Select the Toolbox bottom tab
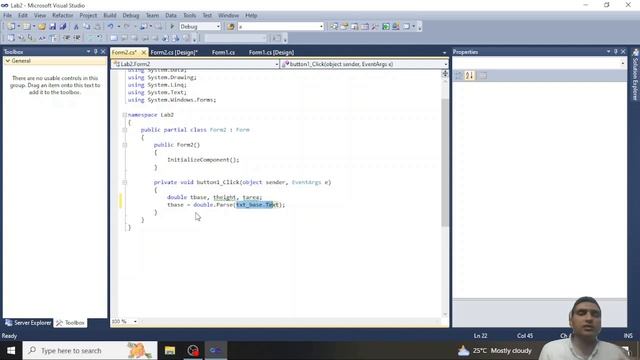 pyautogui.click(x=70, y=323)
